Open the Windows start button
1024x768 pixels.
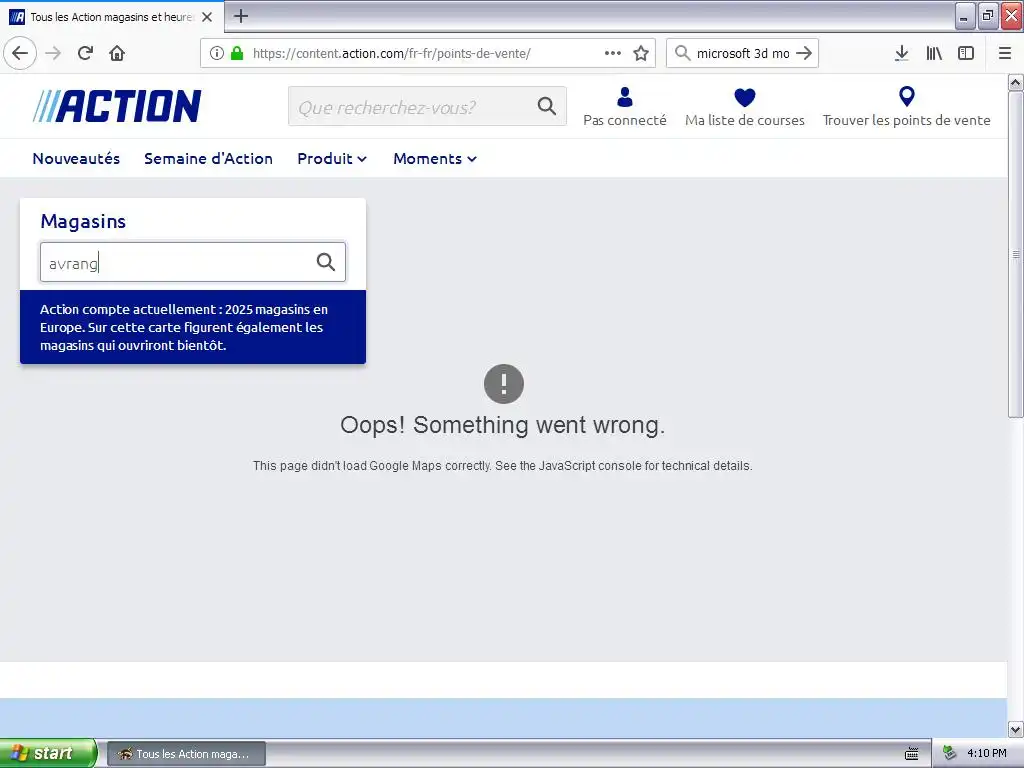(x=48, y=754)
